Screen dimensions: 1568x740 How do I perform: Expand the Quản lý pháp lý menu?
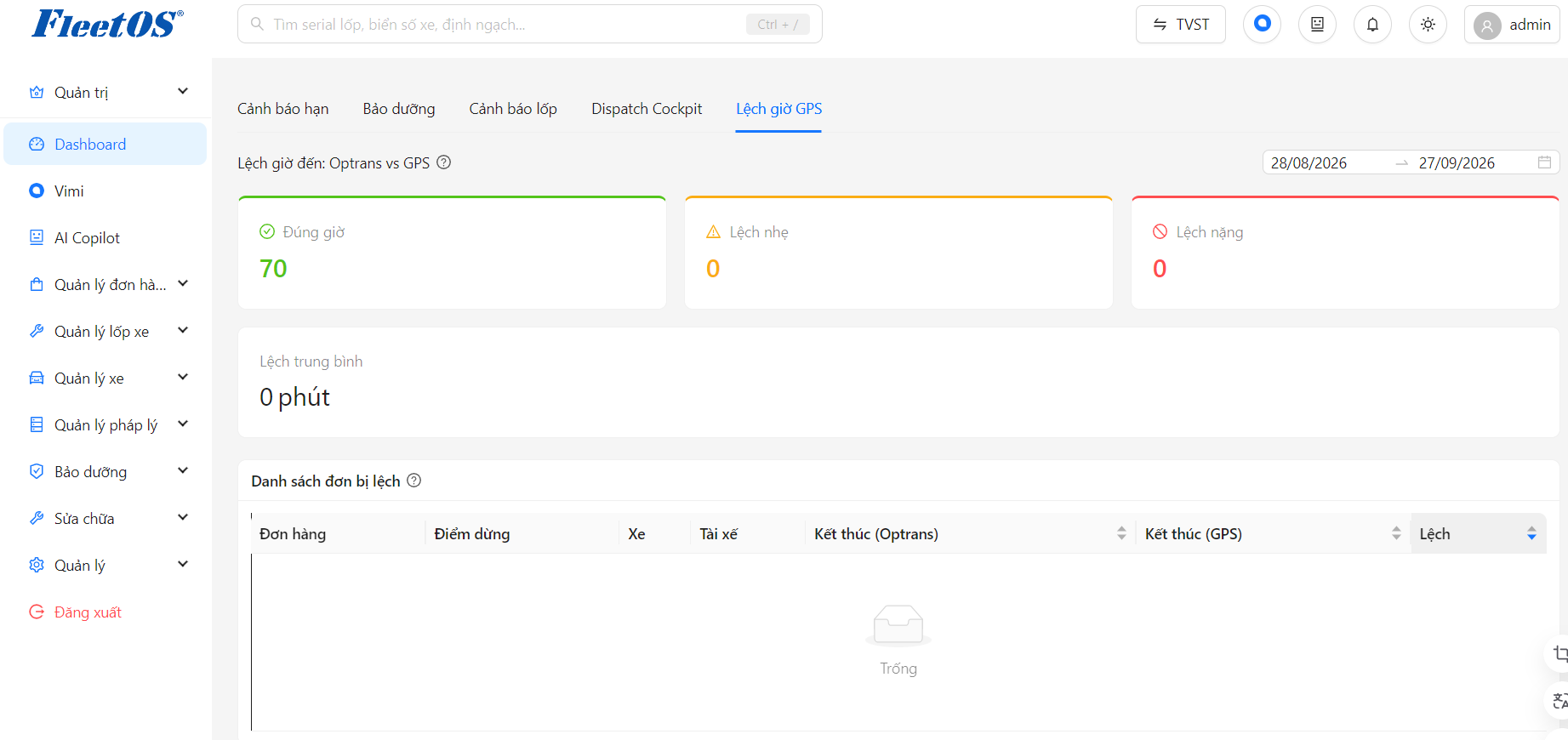coord(105,425)
